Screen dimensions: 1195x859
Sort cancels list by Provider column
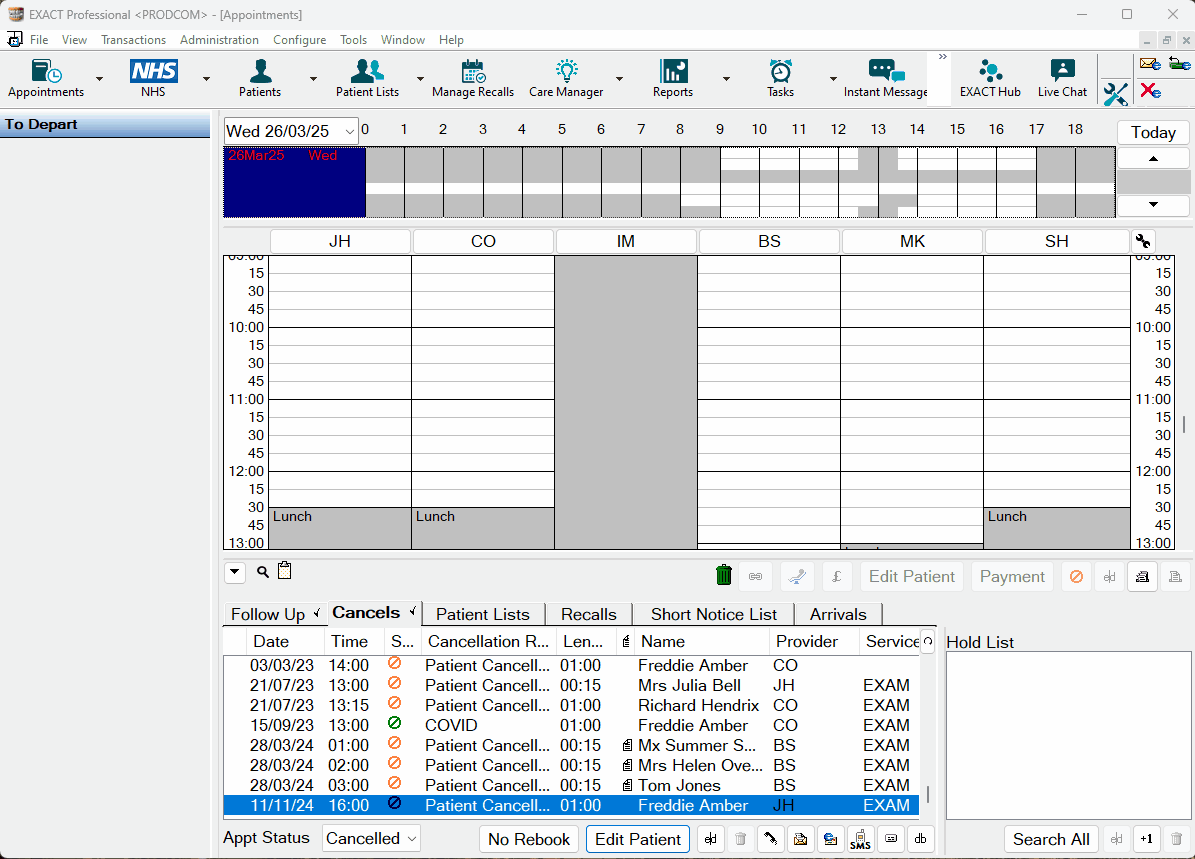tap(814, 642)
